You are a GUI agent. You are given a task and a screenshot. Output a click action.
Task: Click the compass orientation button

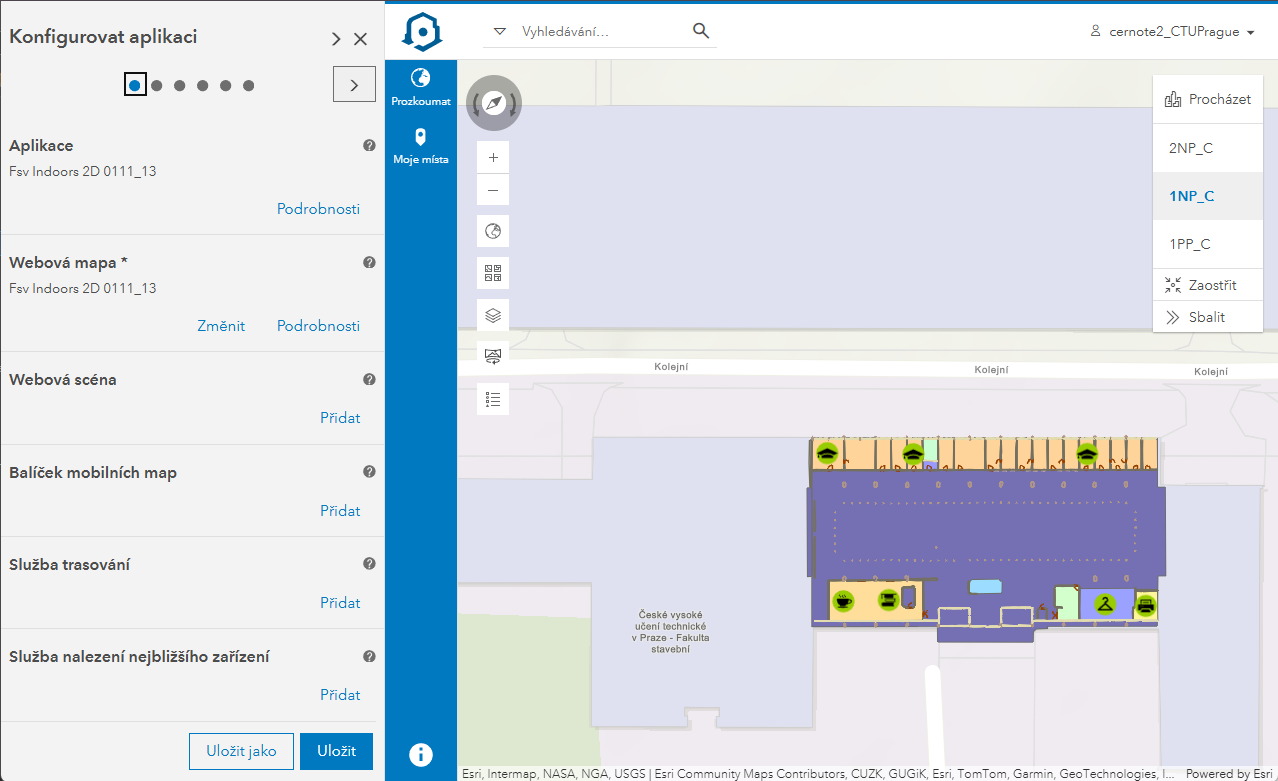pyautogui.click(x=494, y=103)
